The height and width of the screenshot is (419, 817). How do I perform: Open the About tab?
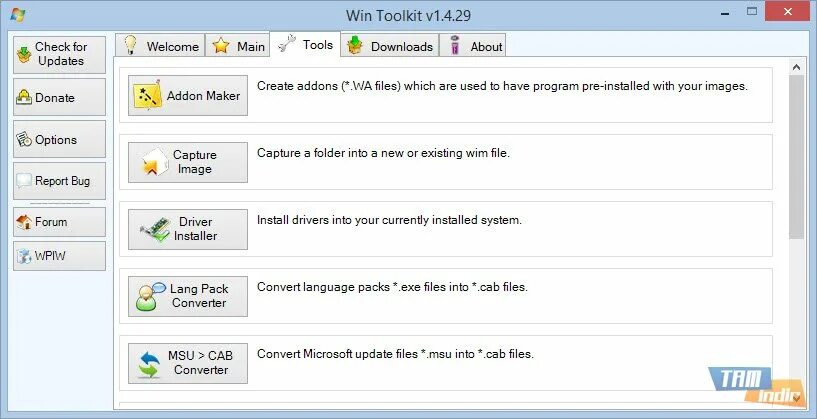[x=473, y=45]
